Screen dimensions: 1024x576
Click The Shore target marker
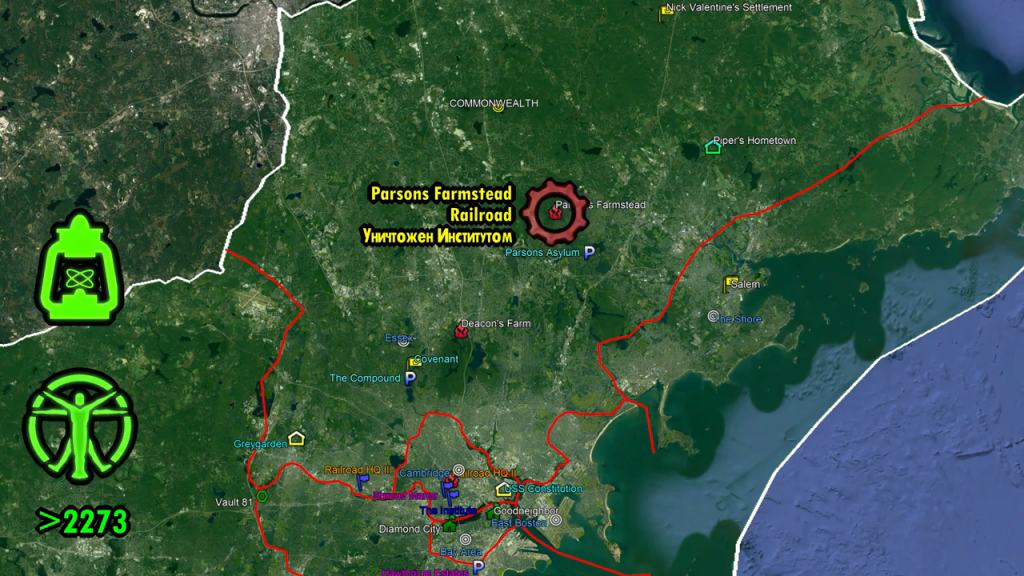point(714,316)
